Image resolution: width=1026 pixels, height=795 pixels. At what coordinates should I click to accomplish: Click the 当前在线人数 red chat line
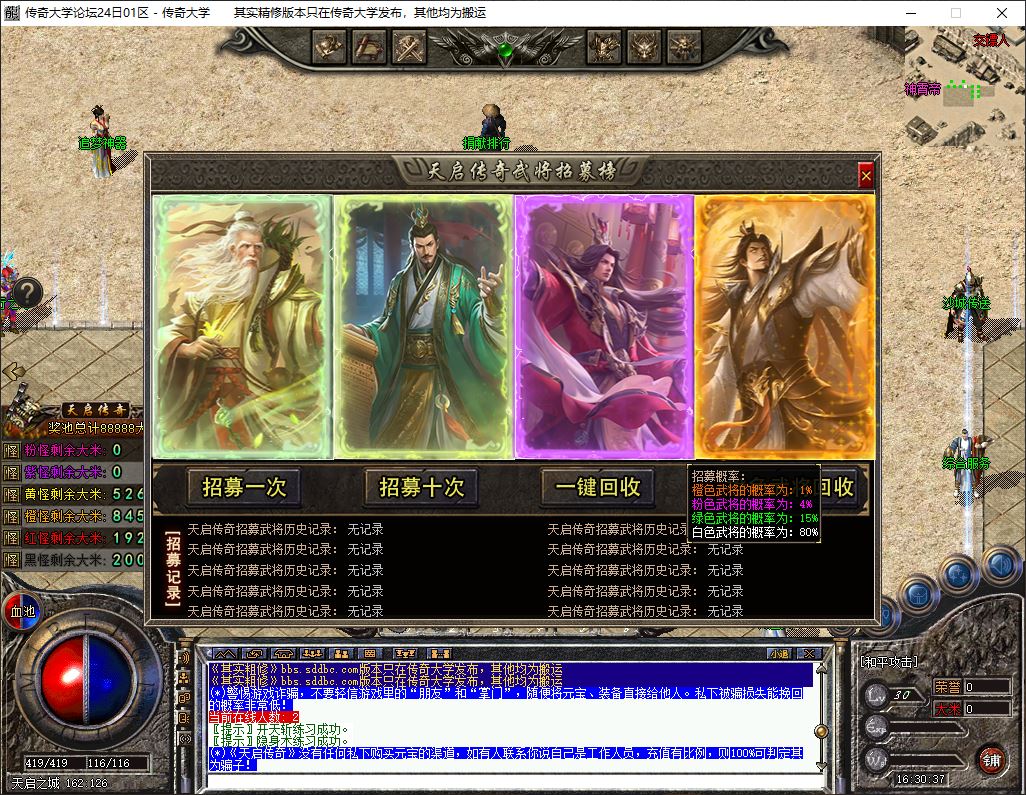pos(254,717)
